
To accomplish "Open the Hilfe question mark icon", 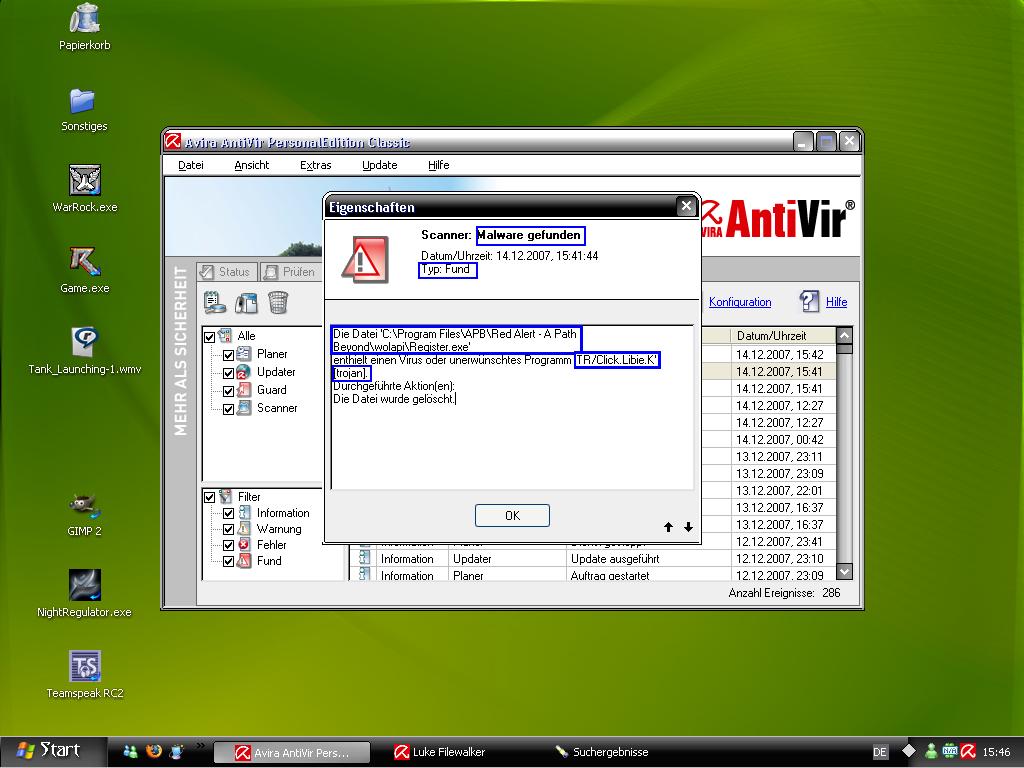I will [809, 301].
